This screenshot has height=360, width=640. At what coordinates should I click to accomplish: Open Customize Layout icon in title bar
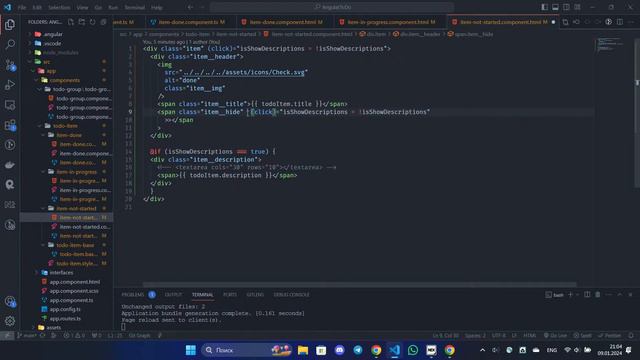pyautogui.click(x=577, y=7)
